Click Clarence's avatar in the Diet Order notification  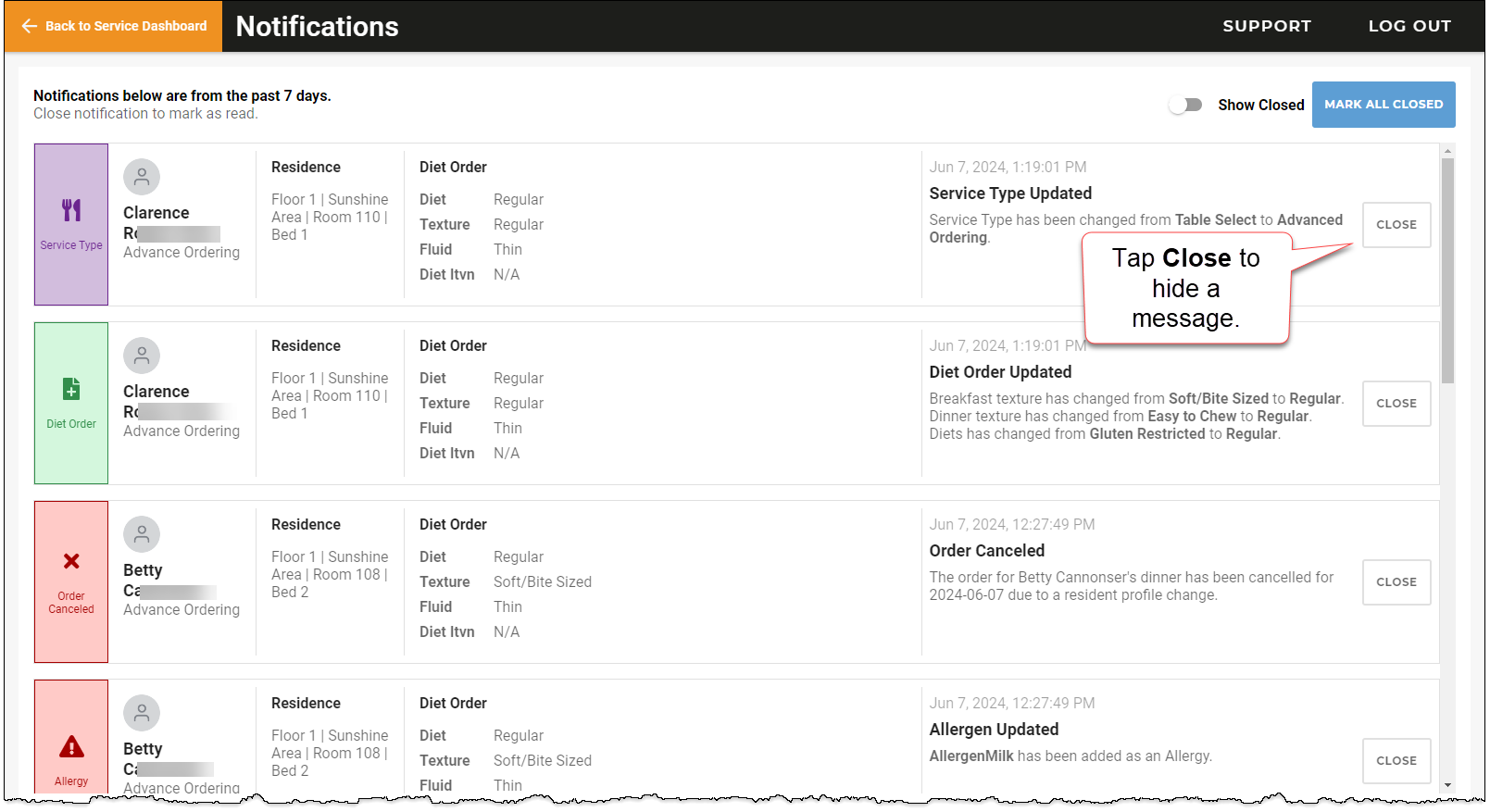(x=142, y=356)
